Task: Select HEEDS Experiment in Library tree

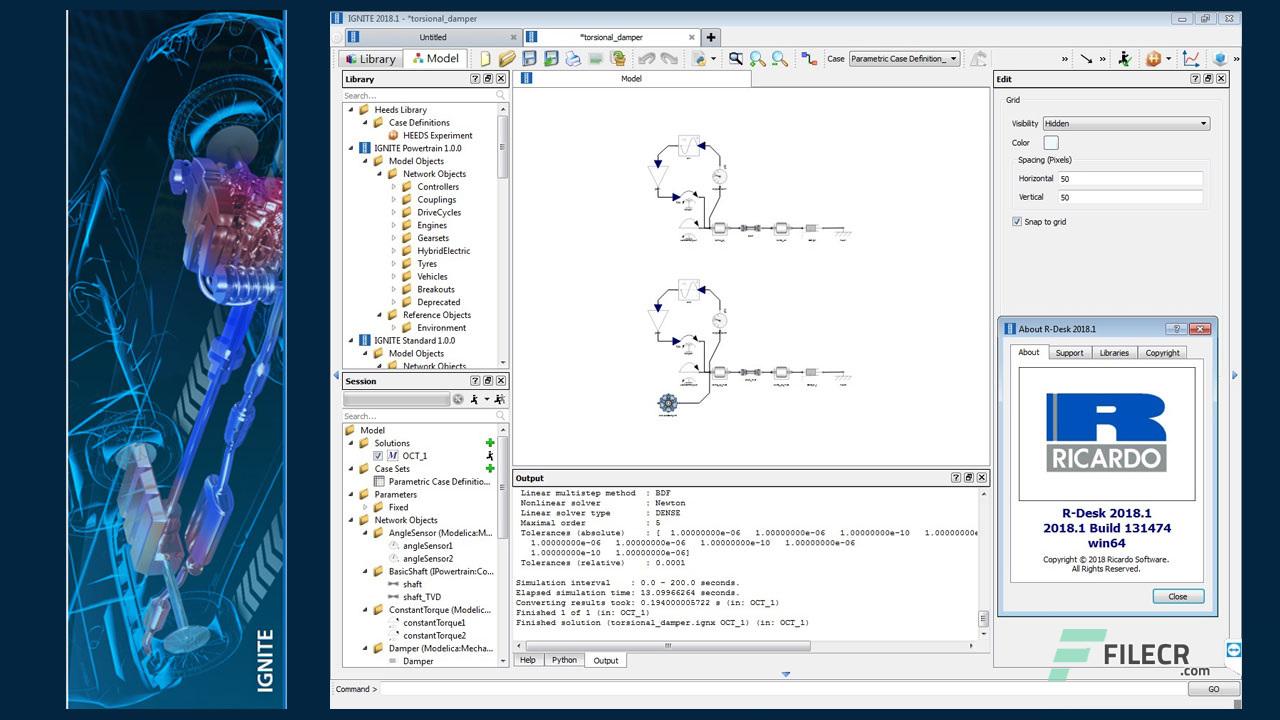Action: pos(437,136)
